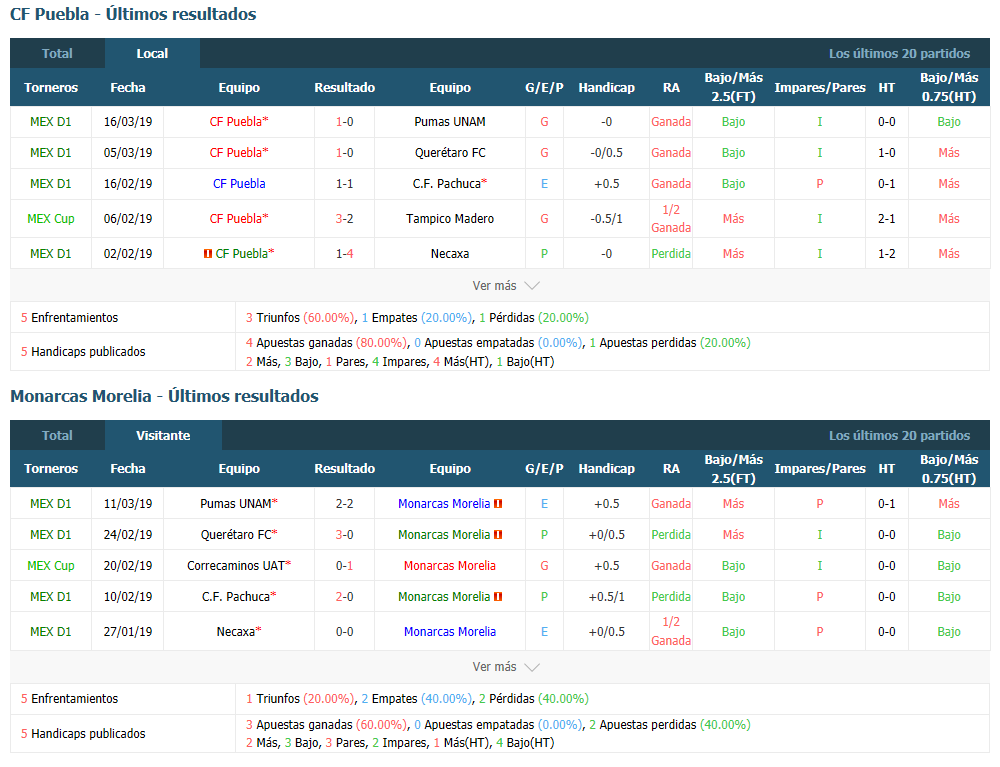Open Monarcas Morelia link in 20/02/19 row
1000x767 pixels.
coord(450,566)
